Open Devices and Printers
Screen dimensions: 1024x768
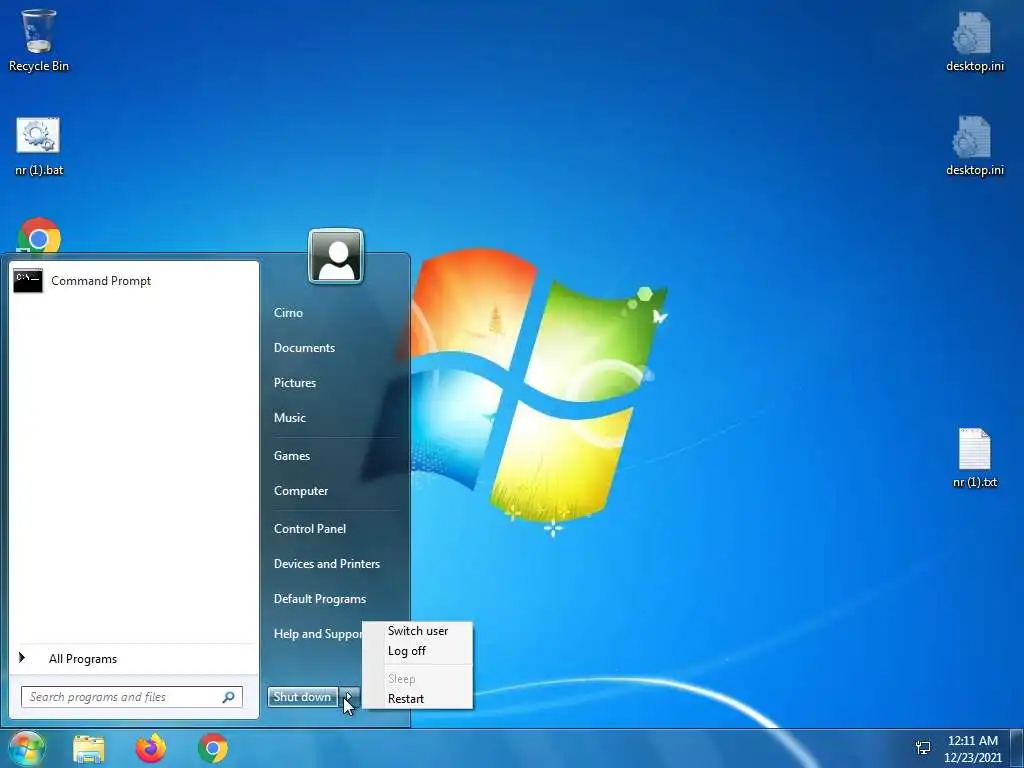click(x=327, y=564)
